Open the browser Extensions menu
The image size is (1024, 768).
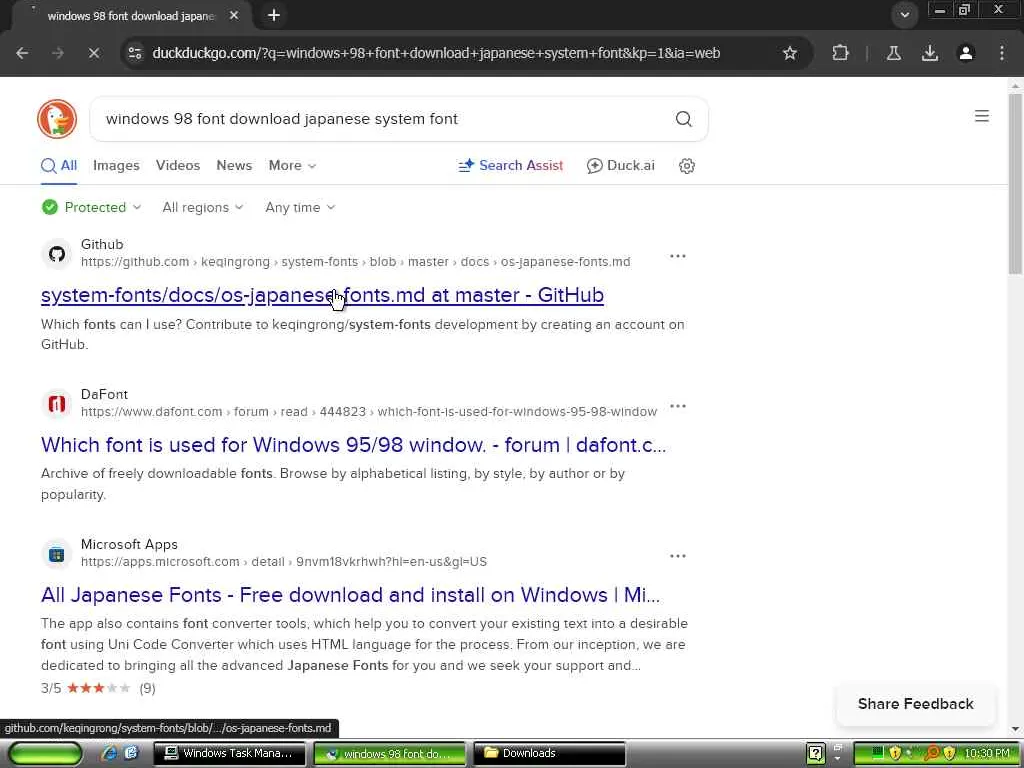click(840, 53)
